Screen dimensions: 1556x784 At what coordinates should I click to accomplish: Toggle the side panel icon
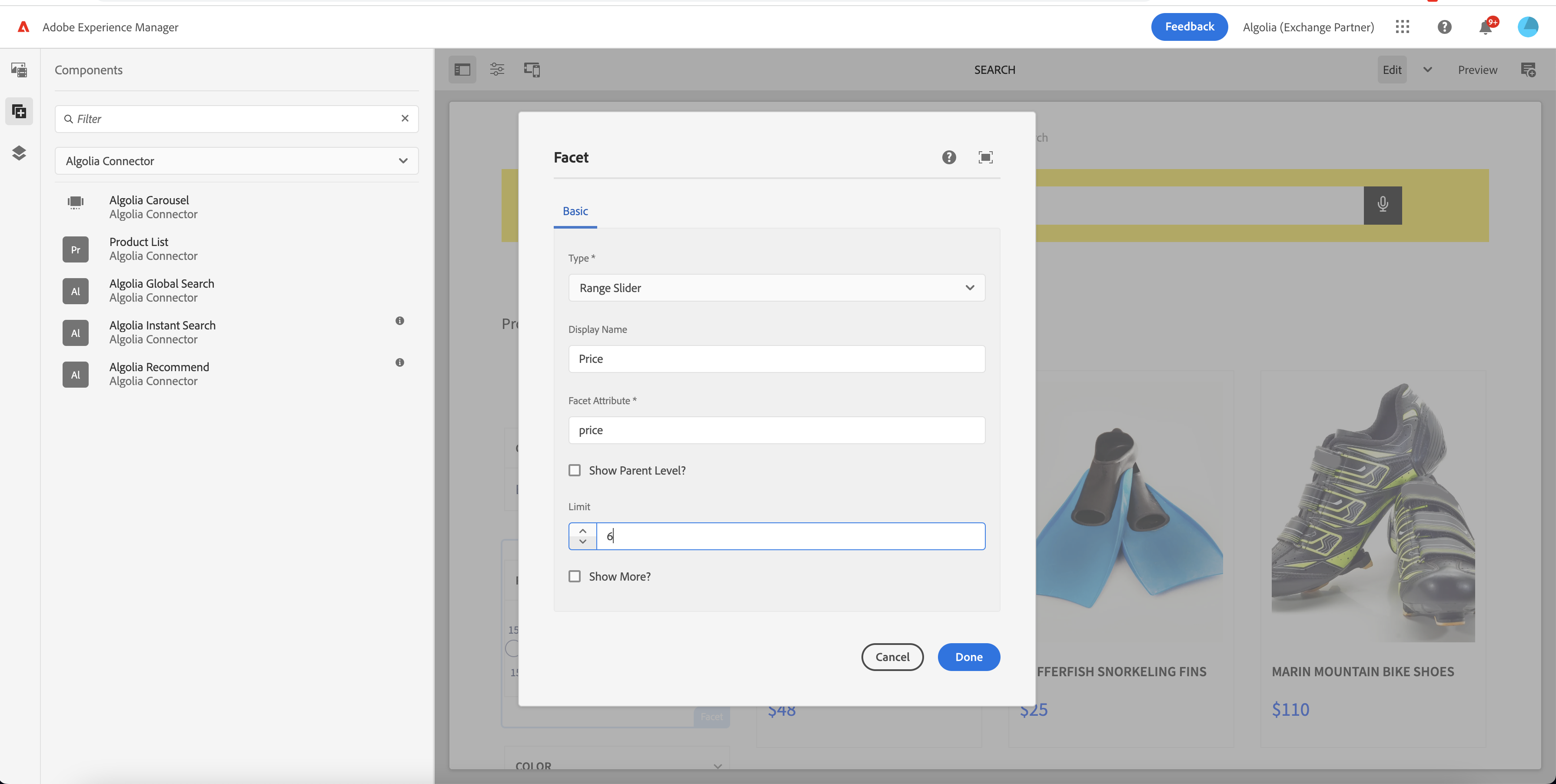click(462, 70)
